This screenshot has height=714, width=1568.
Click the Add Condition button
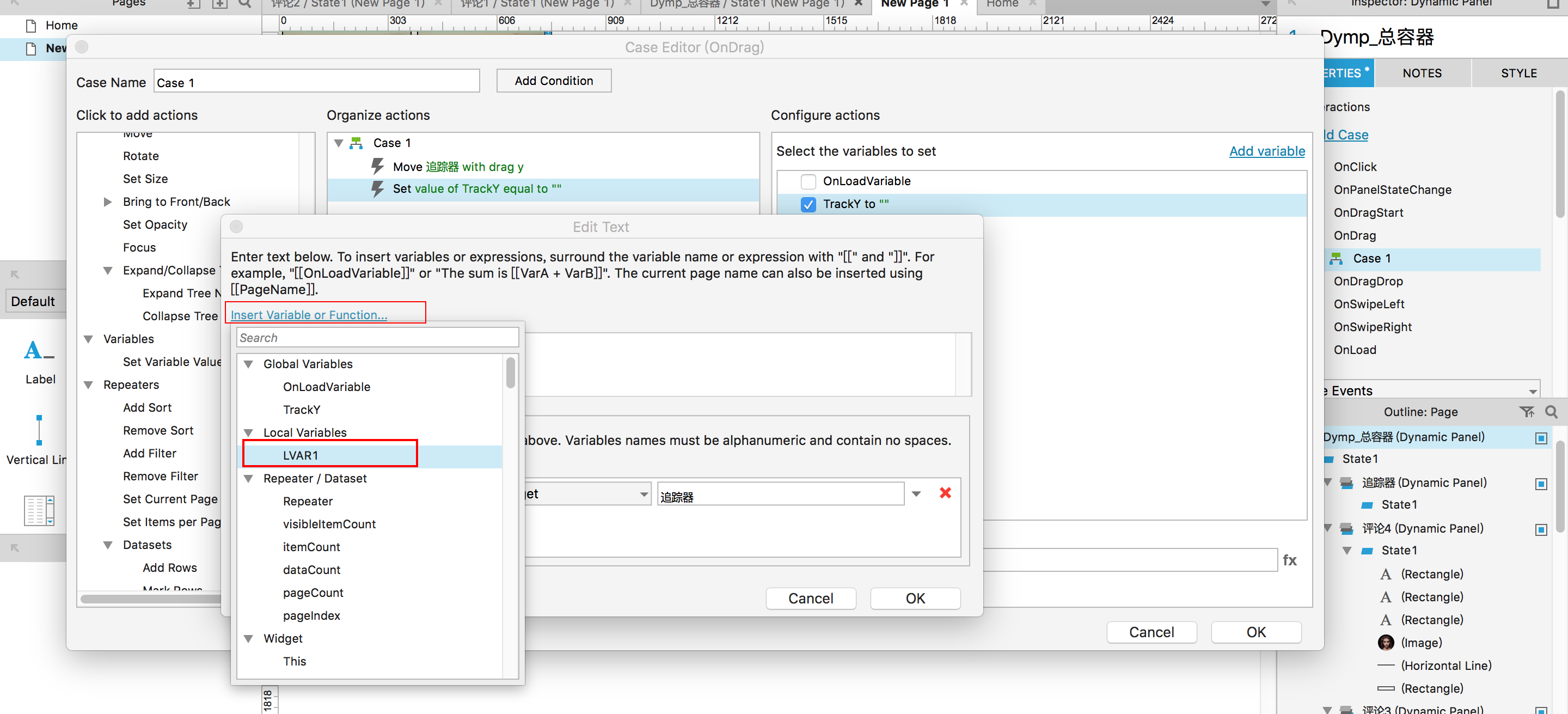click(x=553, y=81)
